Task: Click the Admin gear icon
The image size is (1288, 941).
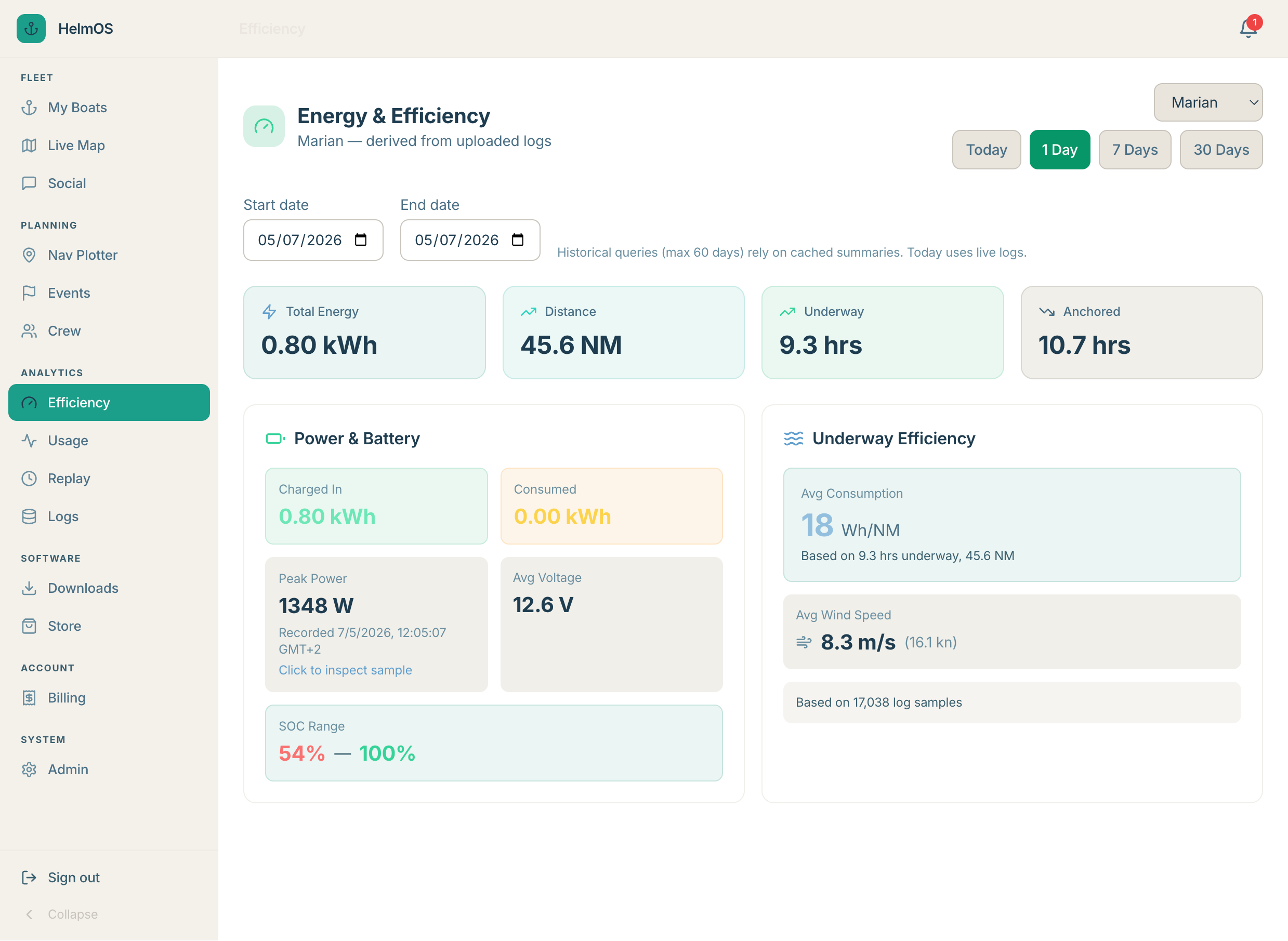Action: [29, 770]
